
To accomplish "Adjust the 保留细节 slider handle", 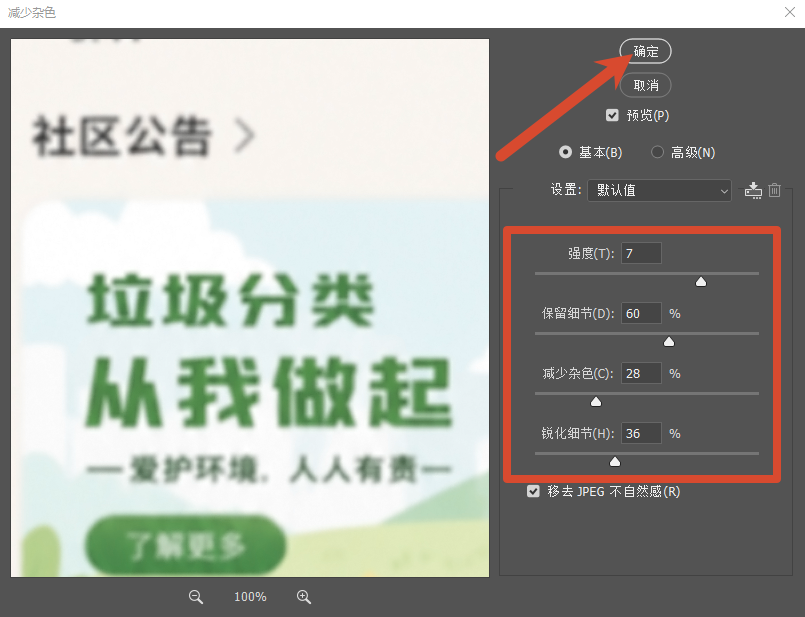I will click(x=669, y=342).
